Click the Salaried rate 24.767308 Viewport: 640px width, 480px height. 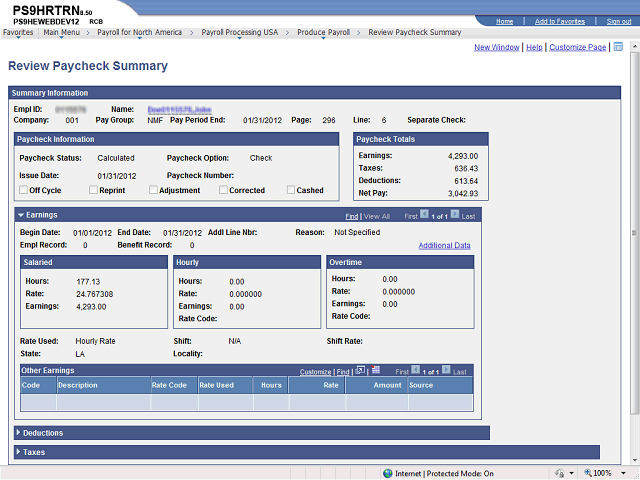click(x=95, y=294)
